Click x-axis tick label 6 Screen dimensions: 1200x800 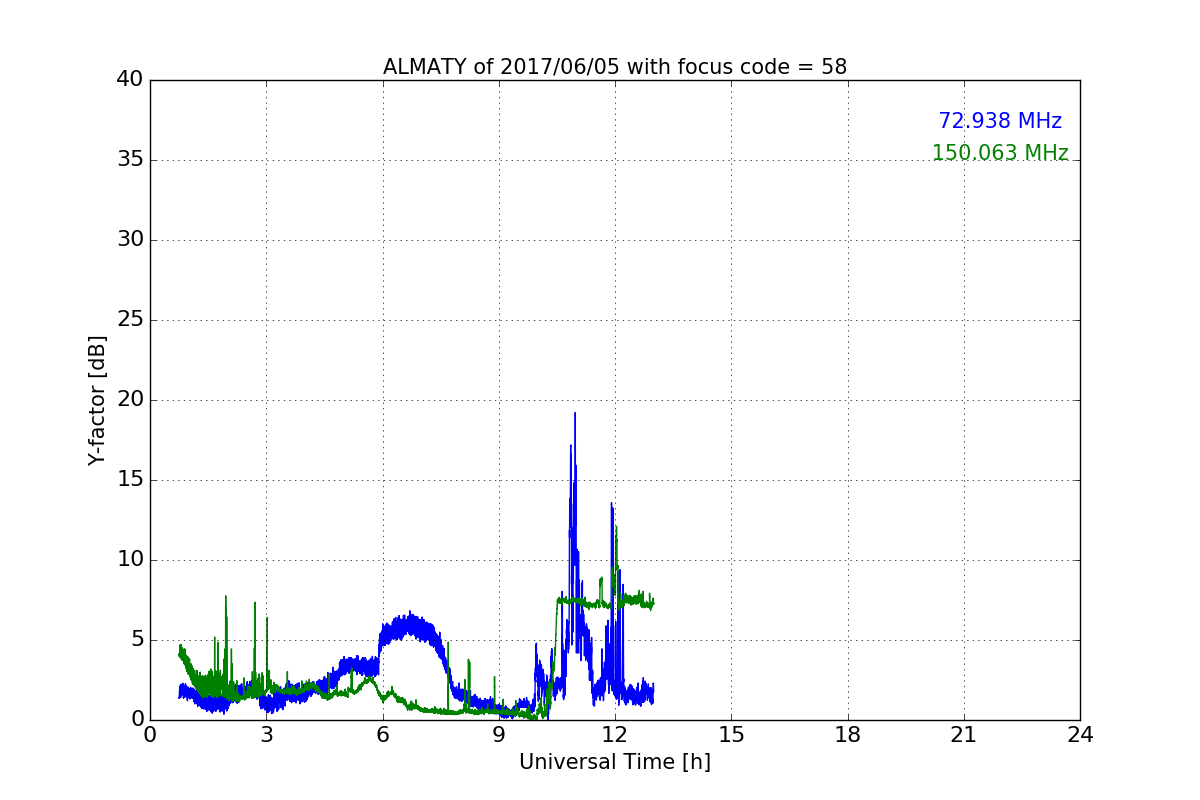[383, 735]
